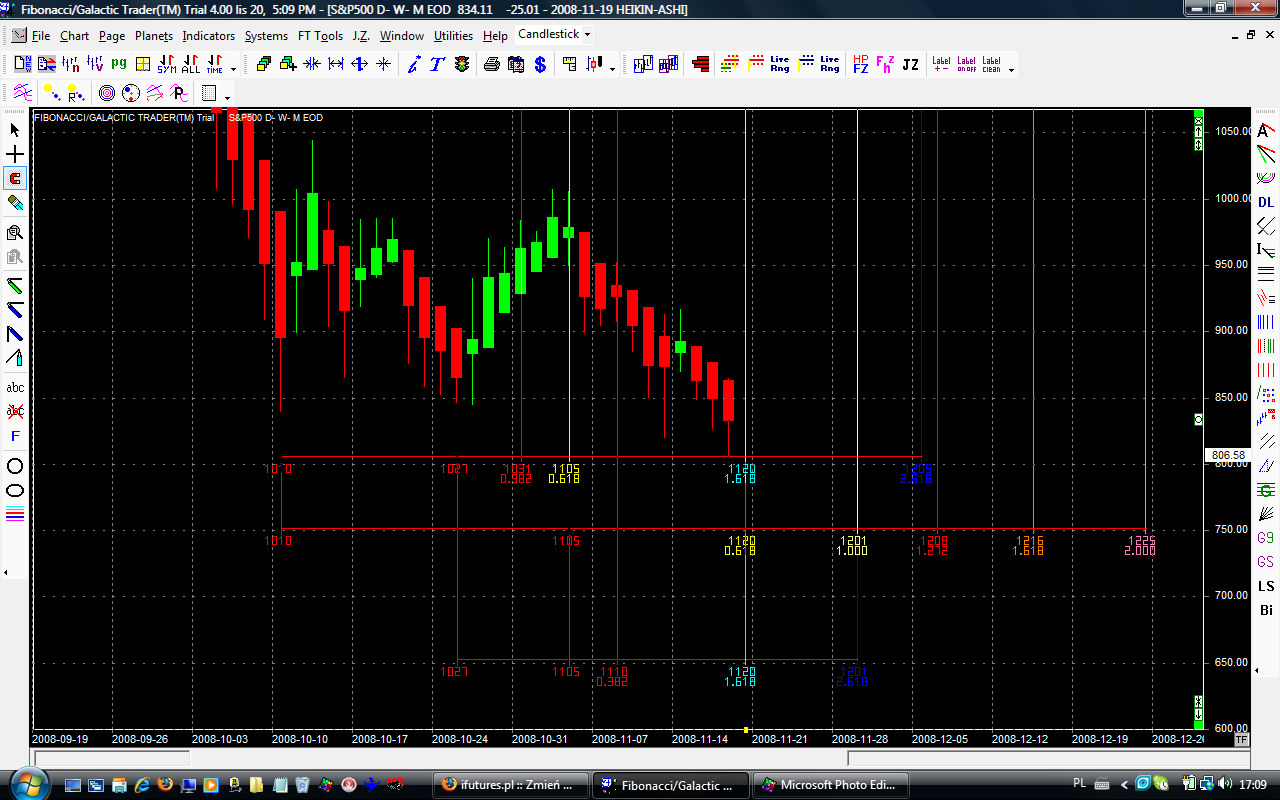Click the JZ toolbar icon

[910, 65]
